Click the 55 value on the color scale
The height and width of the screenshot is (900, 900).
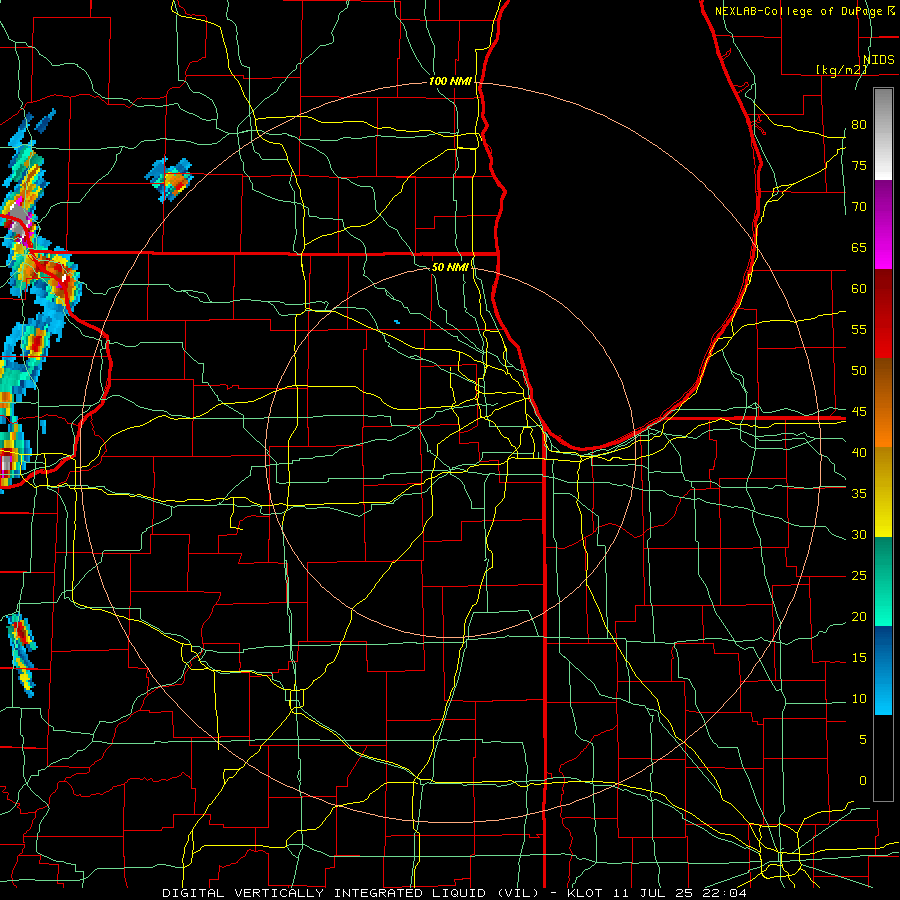point(859,329)
